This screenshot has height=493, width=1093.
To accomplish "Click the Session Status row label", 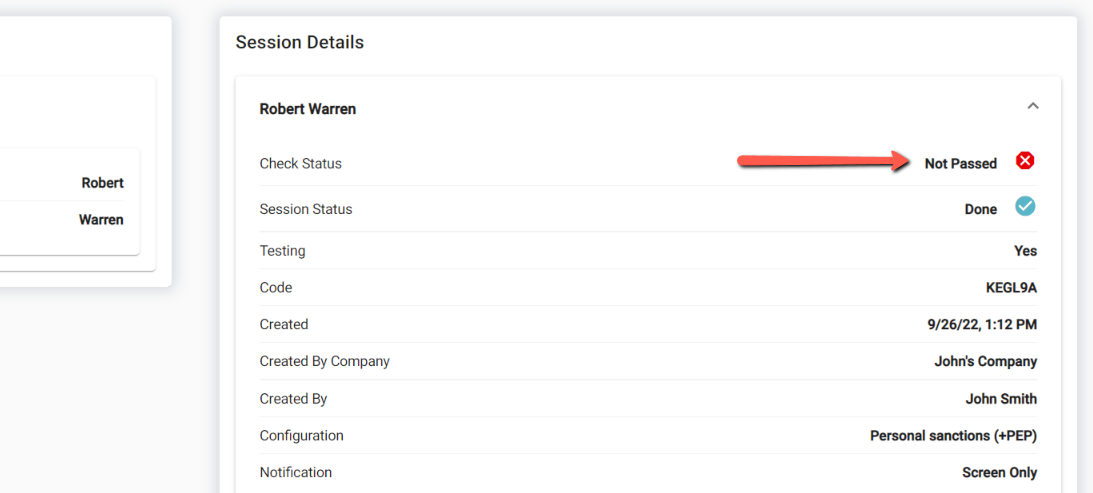I will 306,210.
